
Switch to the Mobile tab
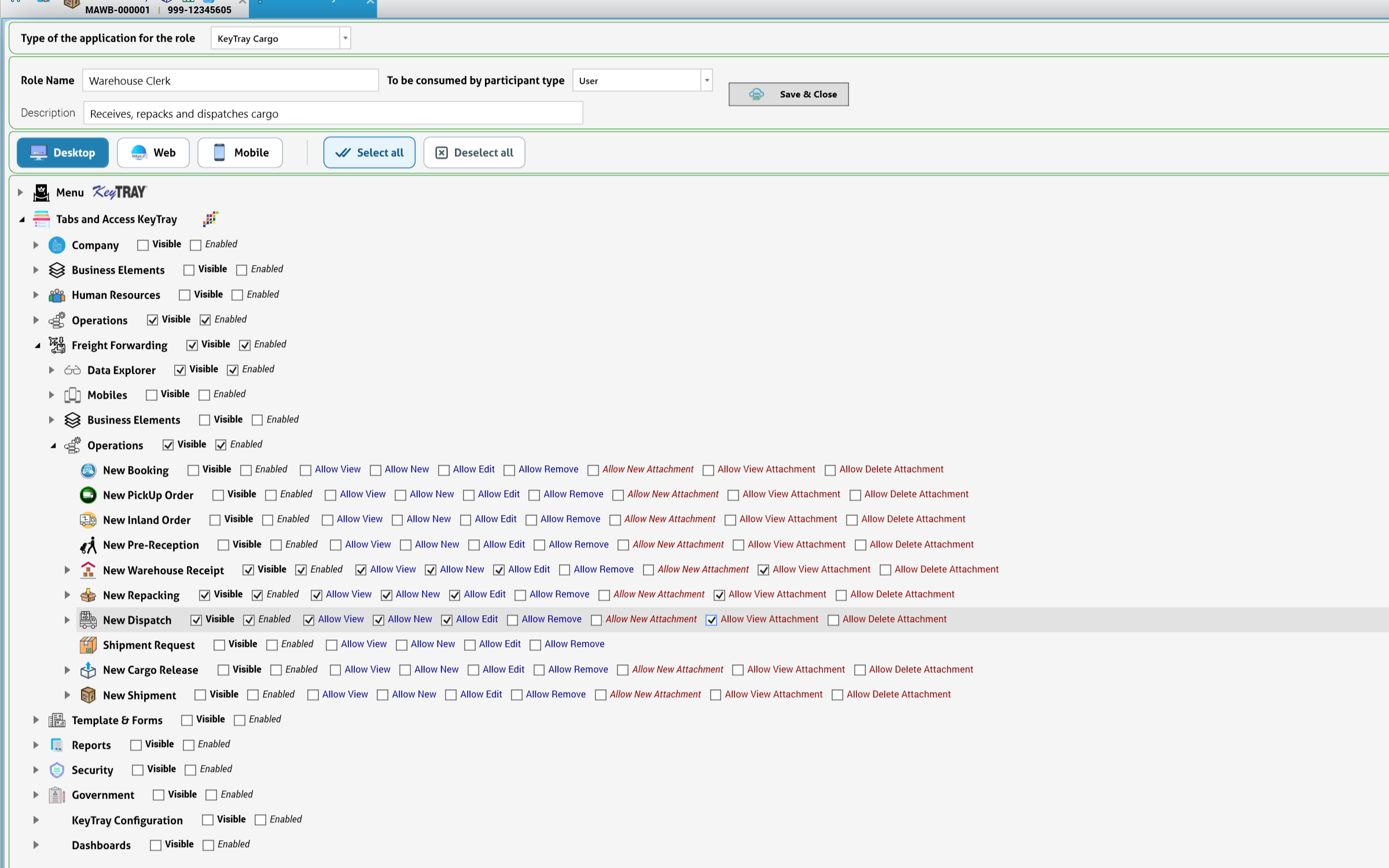[x=240, y=153]
